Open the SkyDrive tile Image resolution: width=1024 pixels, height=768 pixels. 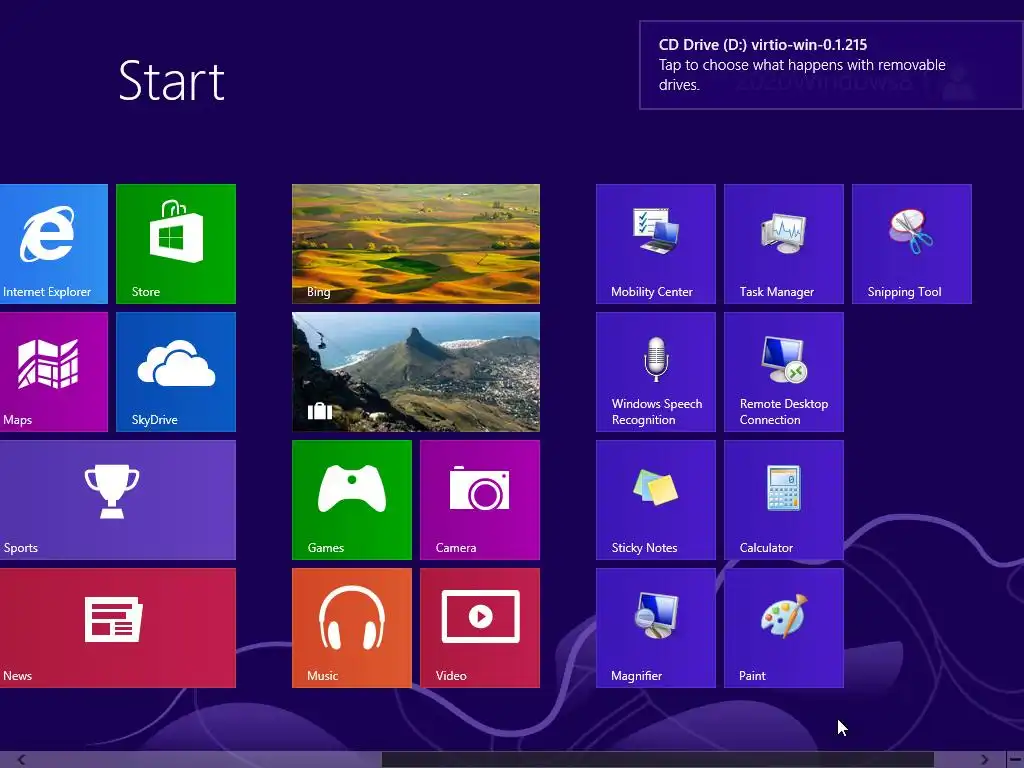click(176, 372)
